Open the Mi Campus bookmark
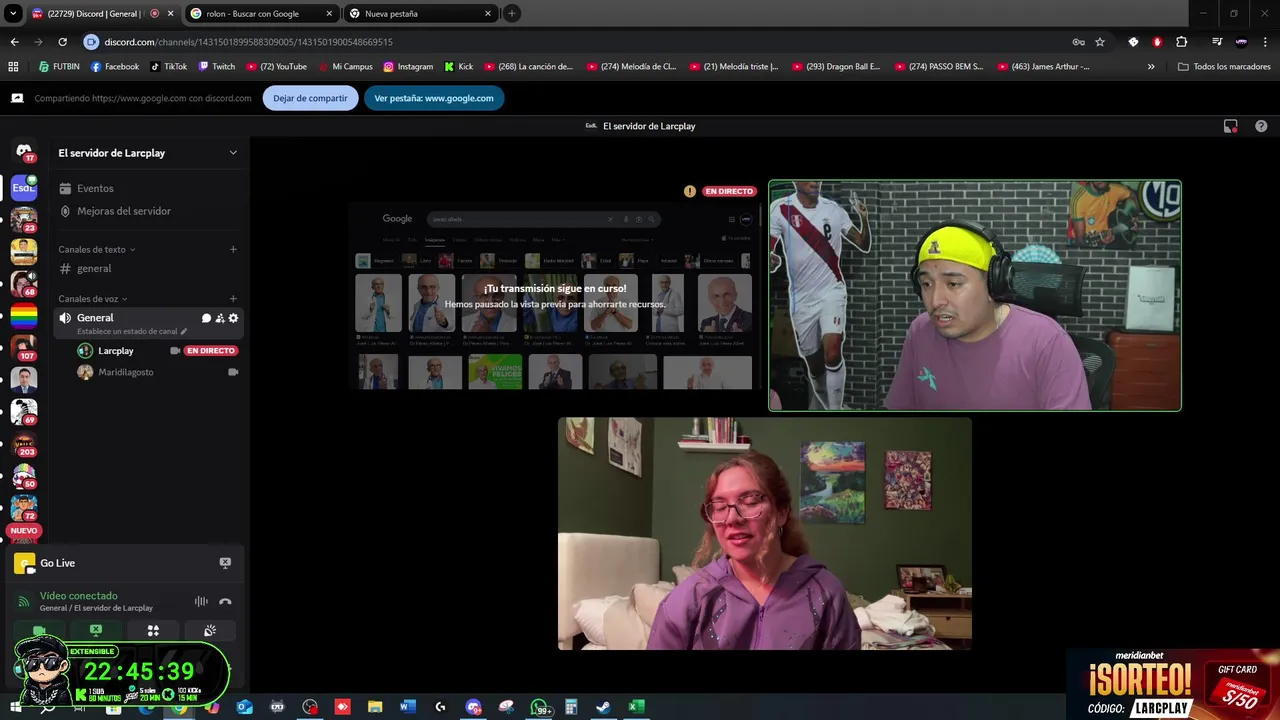Screen dimensions: 1280x720 pos(345,67)
